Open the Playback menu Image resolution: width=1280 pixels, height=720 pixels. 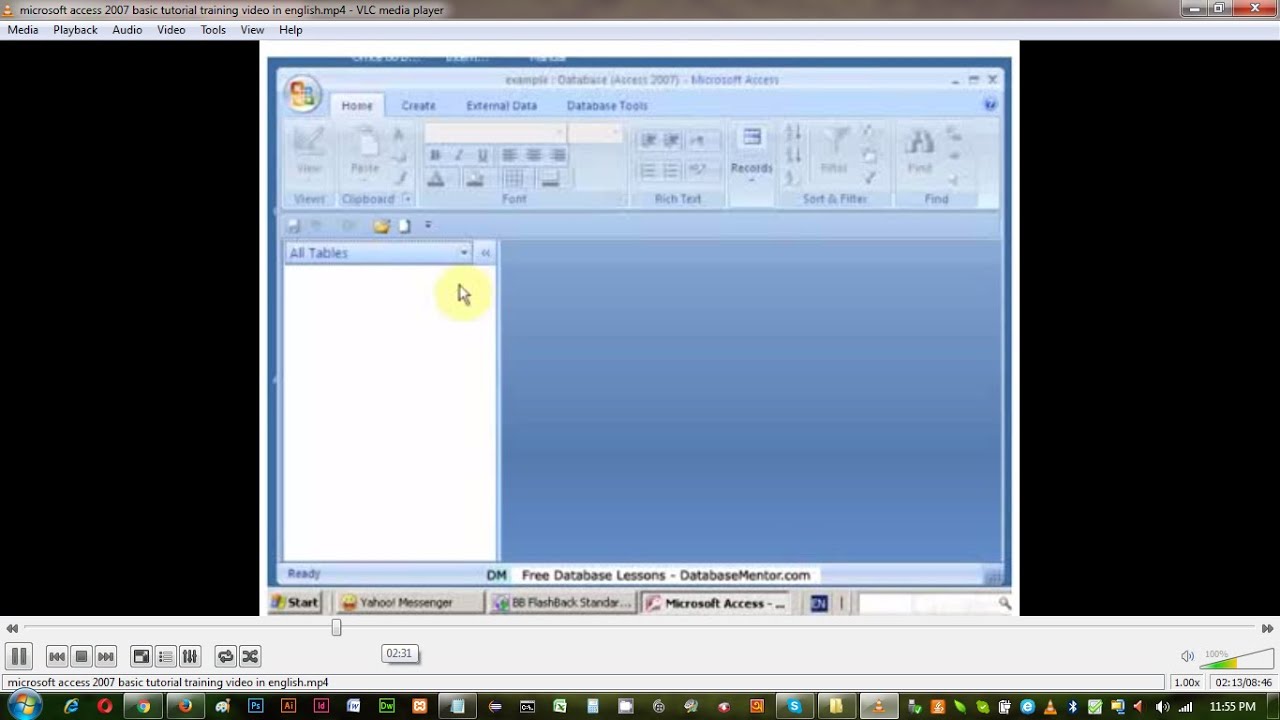click(75, 30)
